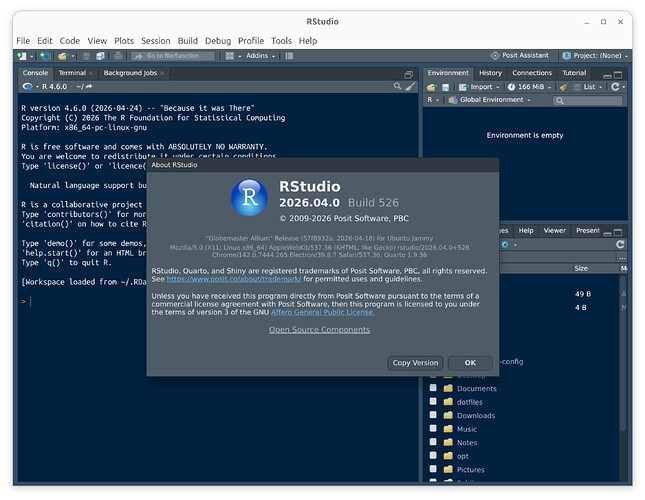Click the Go to file/function field
The height and width of the screenshot is (500, 645).
173,56
